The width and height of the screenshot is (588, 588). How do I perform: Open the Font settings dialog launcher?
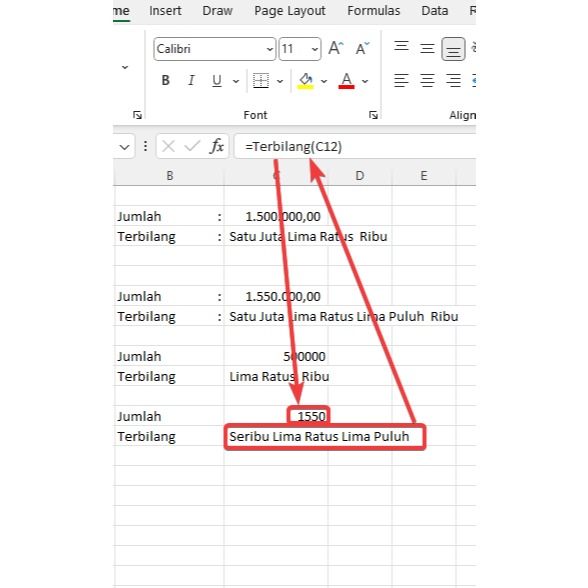pyautogui.click(x=373, y=115)
